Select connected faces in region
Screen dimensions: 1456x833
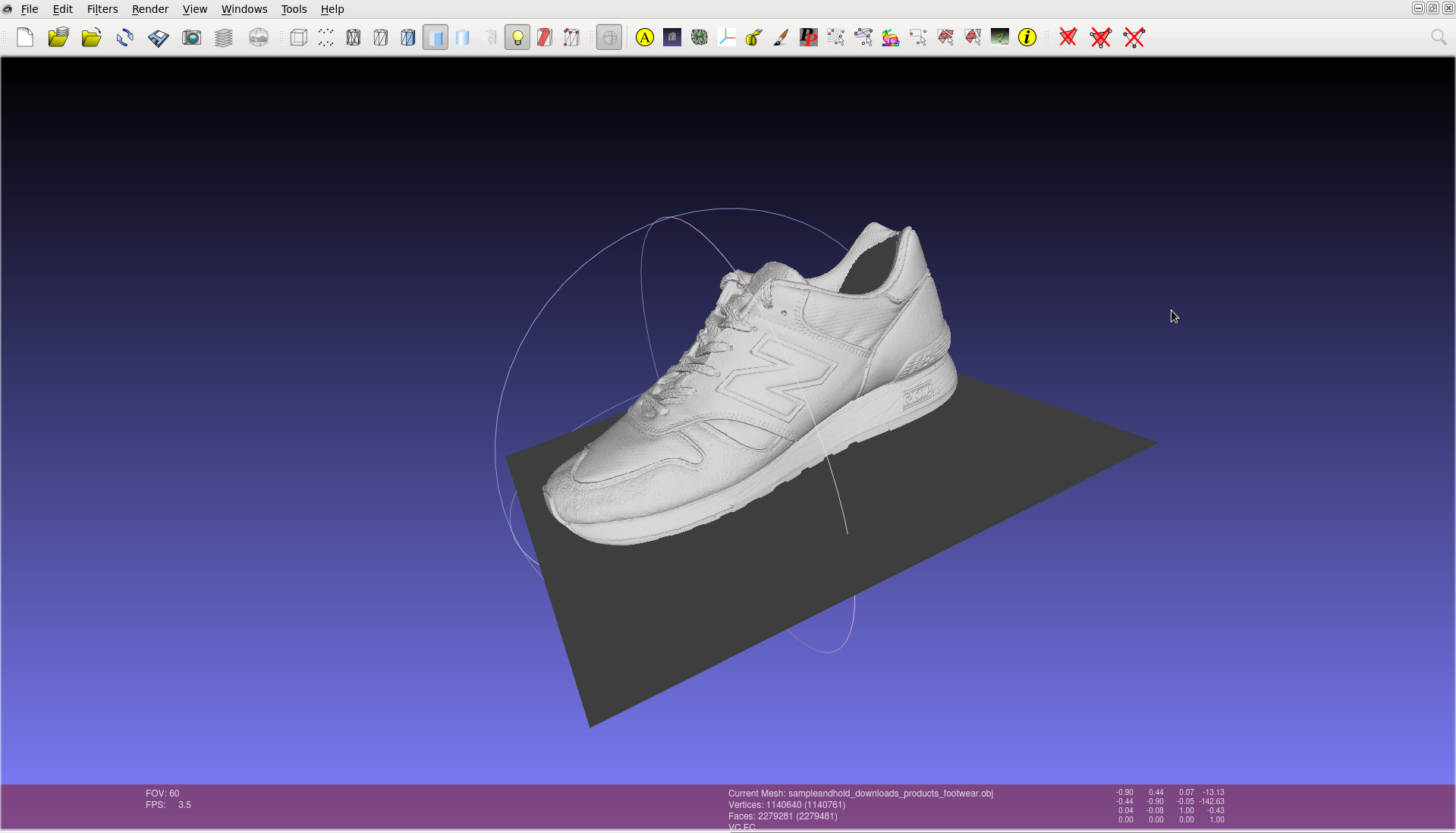coord(973,37)
